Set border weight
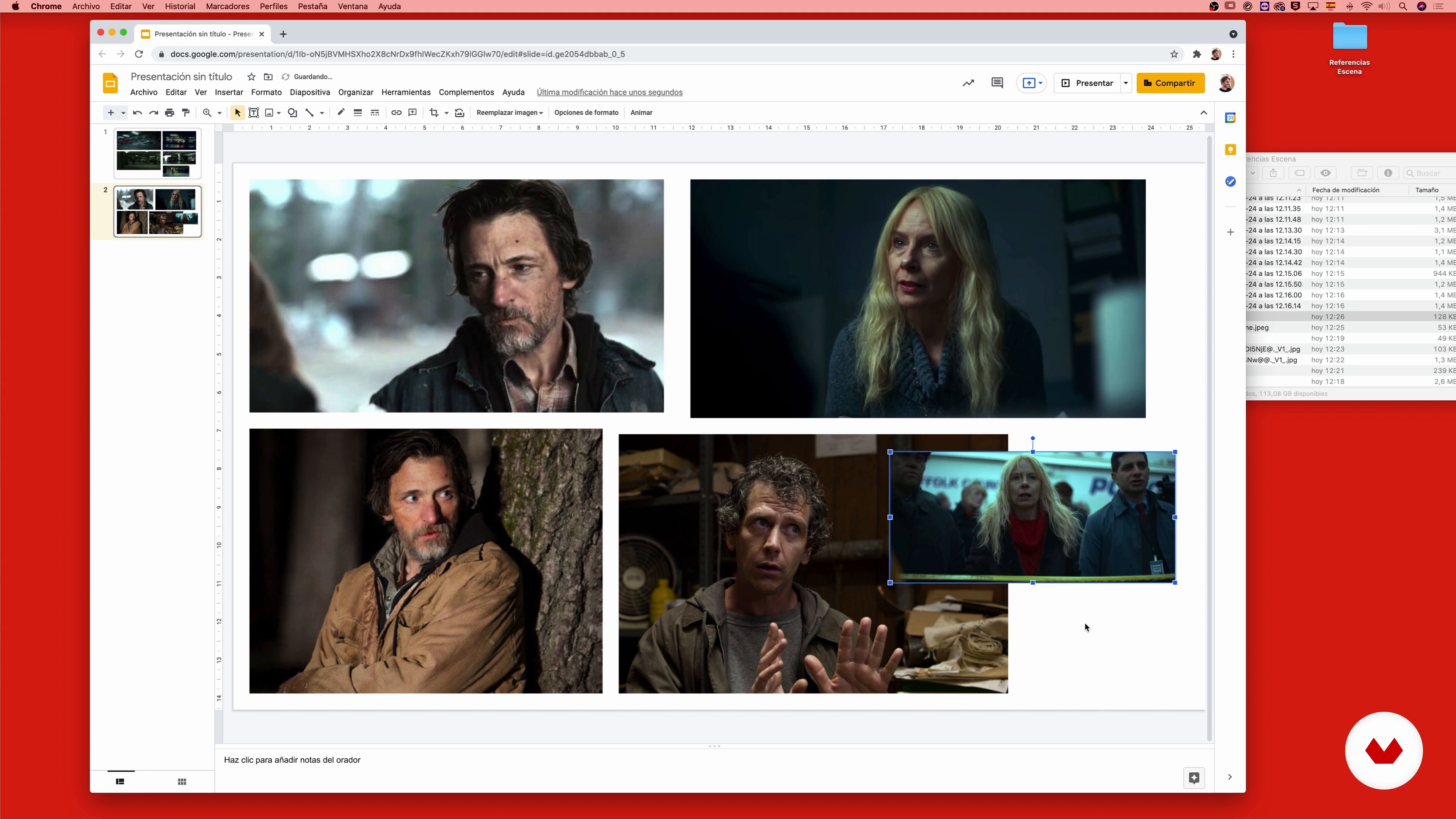Image resolution: width=1456 pixels, height=819 pixels. pyautogui.click(x=358, y=113)
